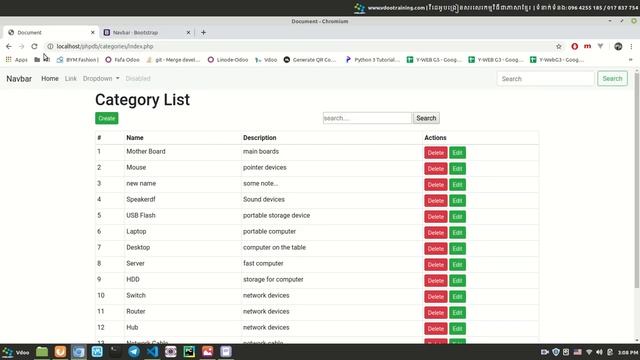Open the image viewer icon in taskbar
The image size is (640, 360).
coord(207,352)
